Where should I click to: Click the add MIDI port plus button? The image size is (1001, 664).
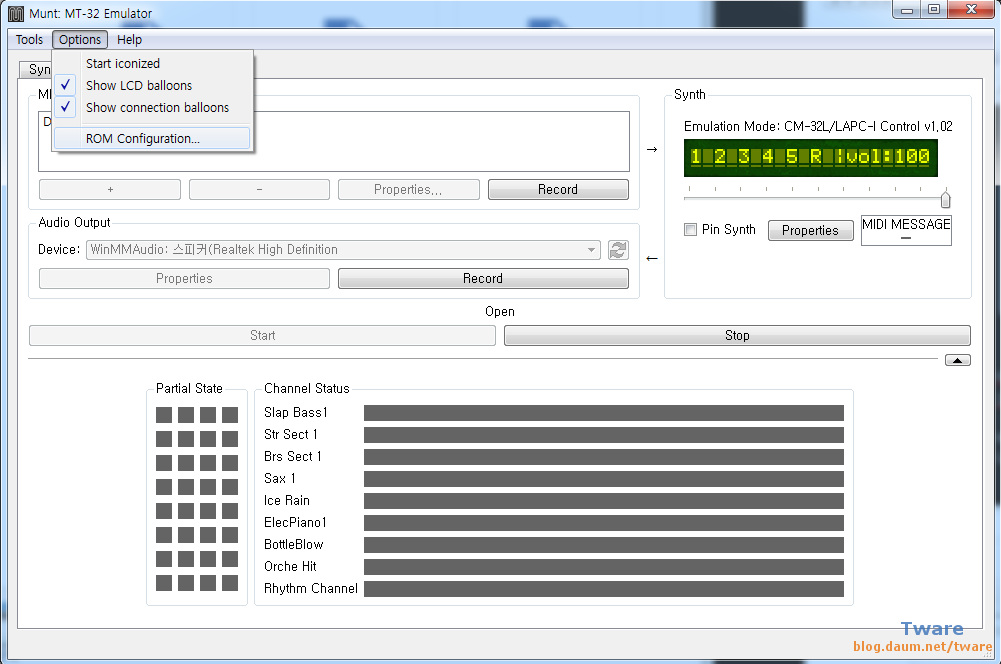coord(110,190)
